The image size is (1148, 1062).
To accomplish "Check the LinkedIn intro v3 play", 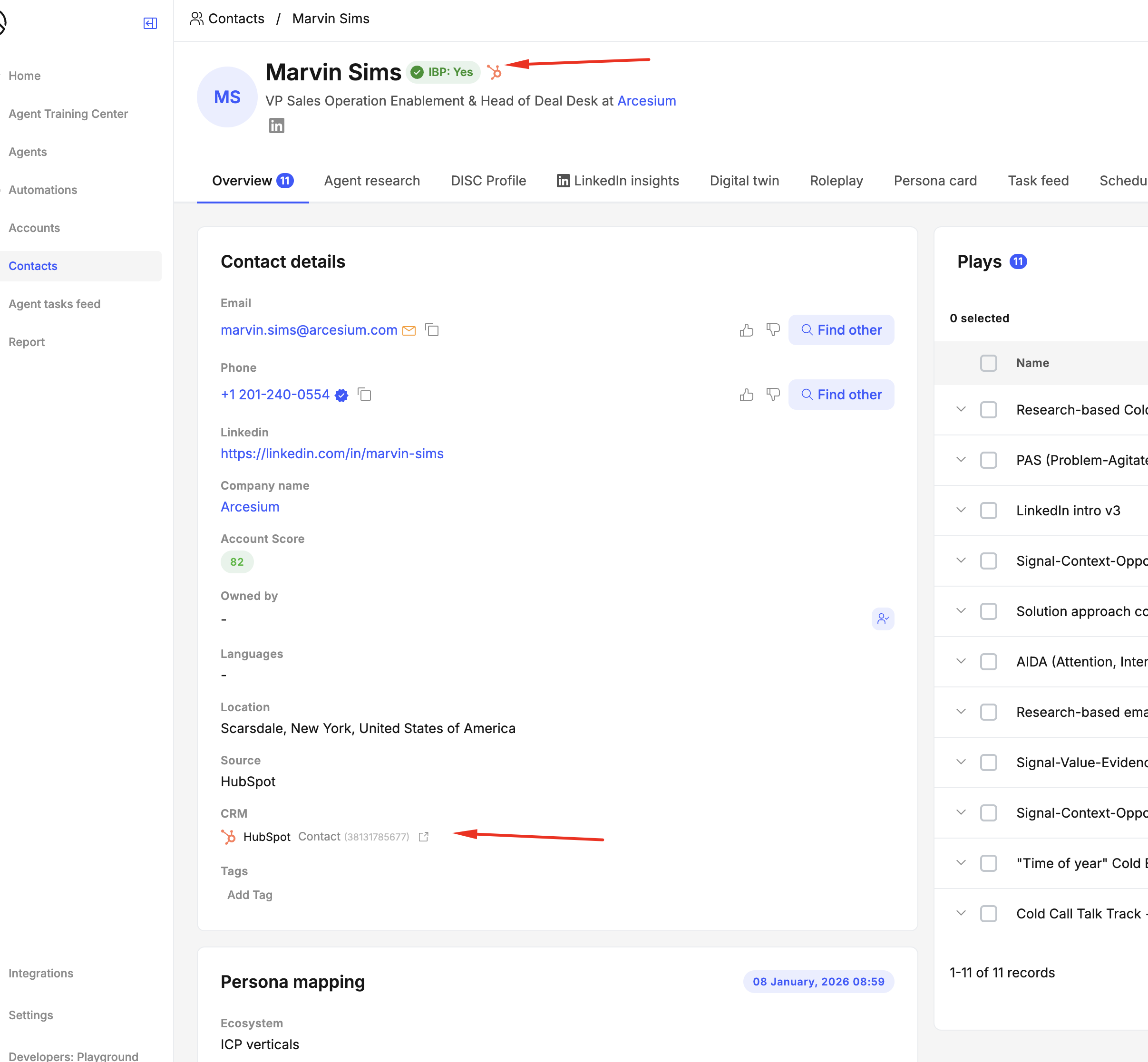I will pos(988,511).
